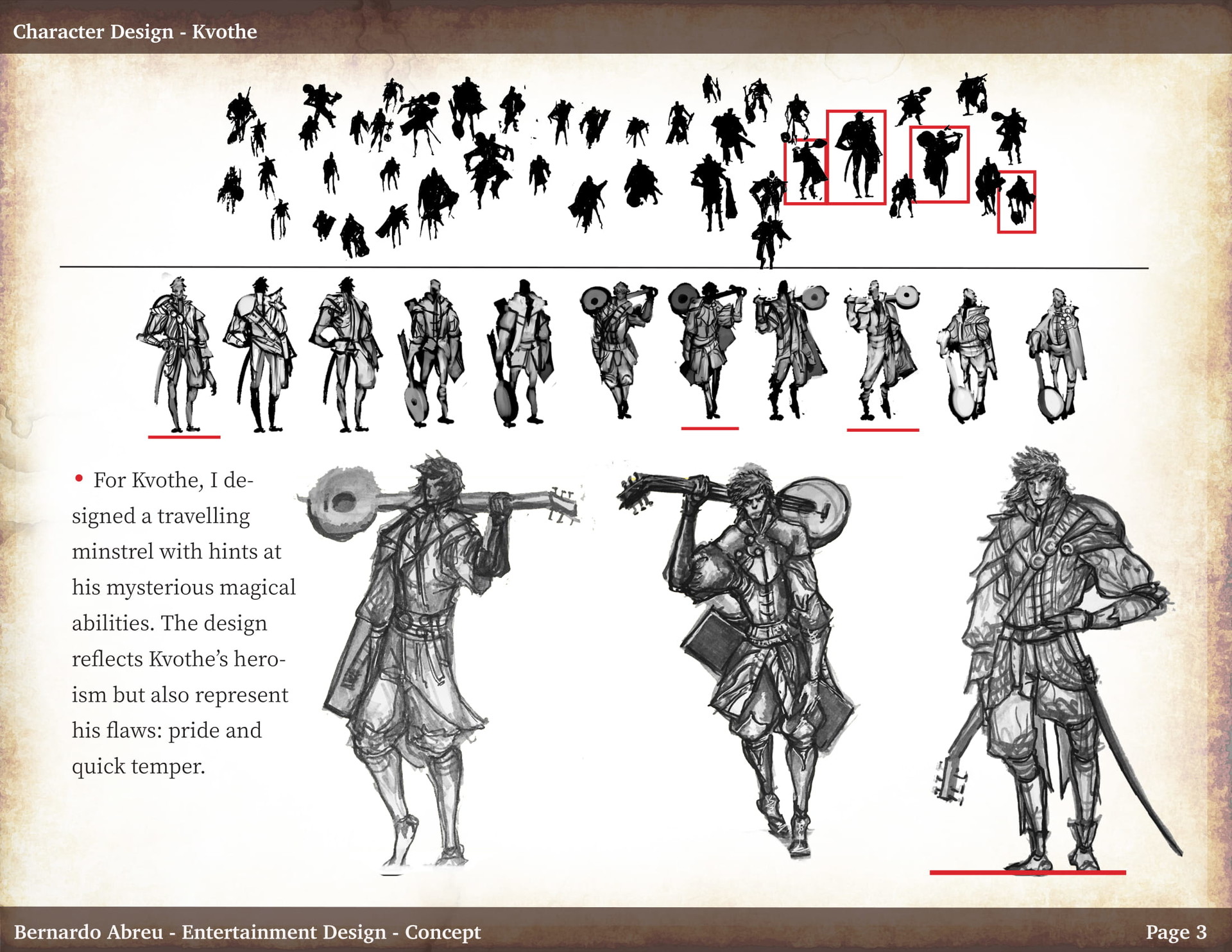Screen dimensions: 1232x952
Task: Click the "Character Design - Kvothe" page title
Action: click(x=135, y=31)
